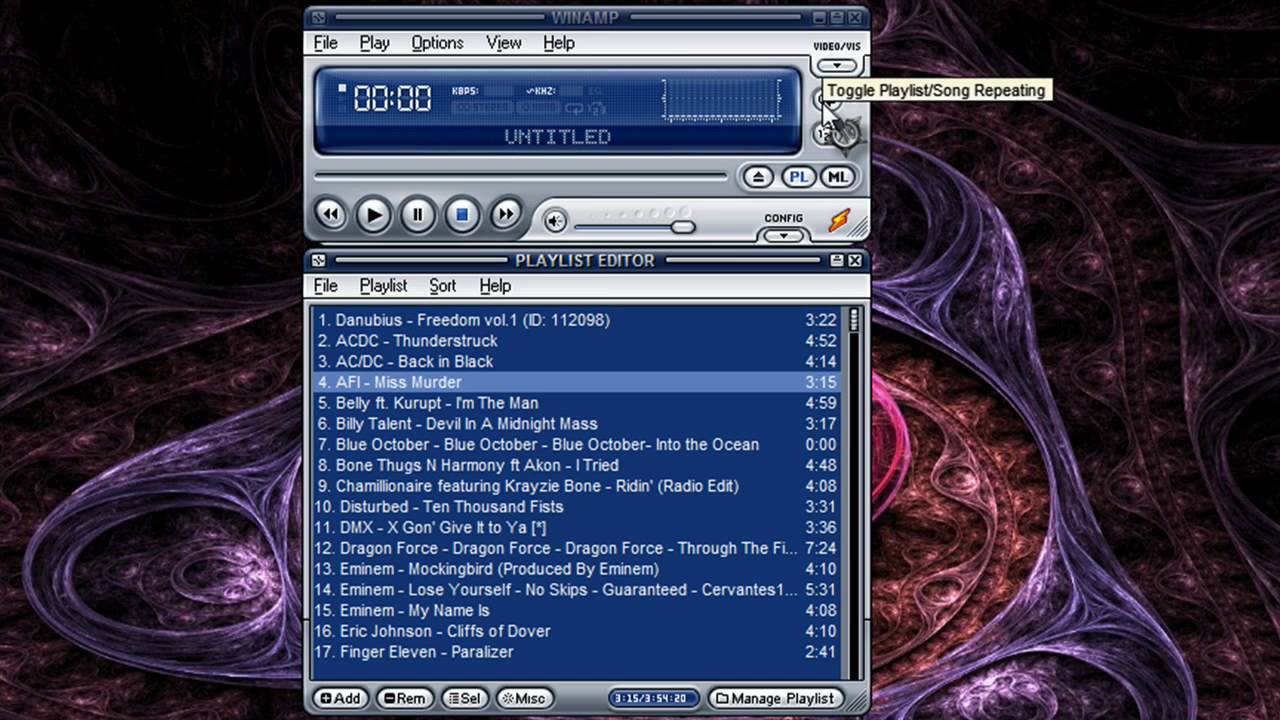Viewport: 1280px width, 720px height.
Task: Click the eject open-file button
Action: (758, 177)
